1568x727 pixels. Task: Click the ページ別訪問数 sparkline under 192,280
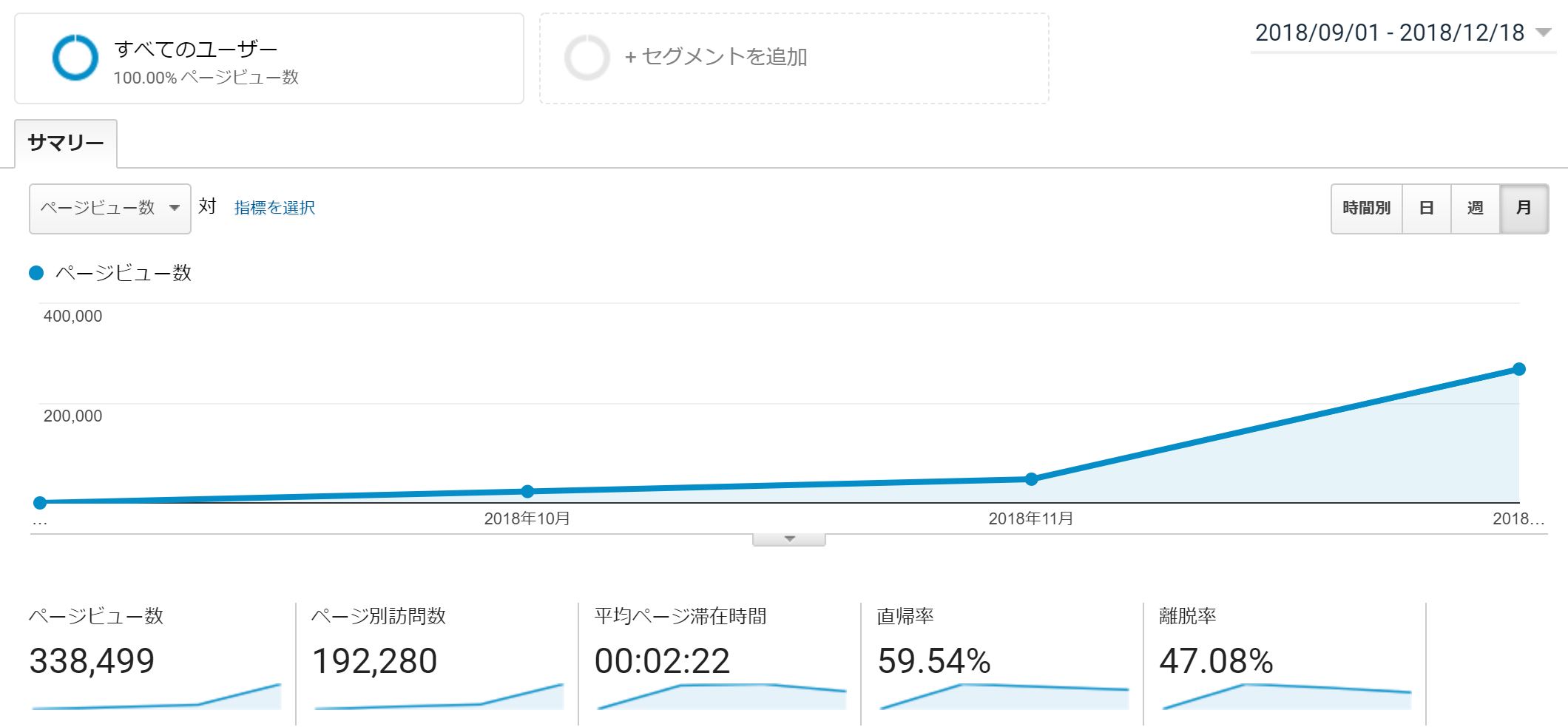coord(439,698)
